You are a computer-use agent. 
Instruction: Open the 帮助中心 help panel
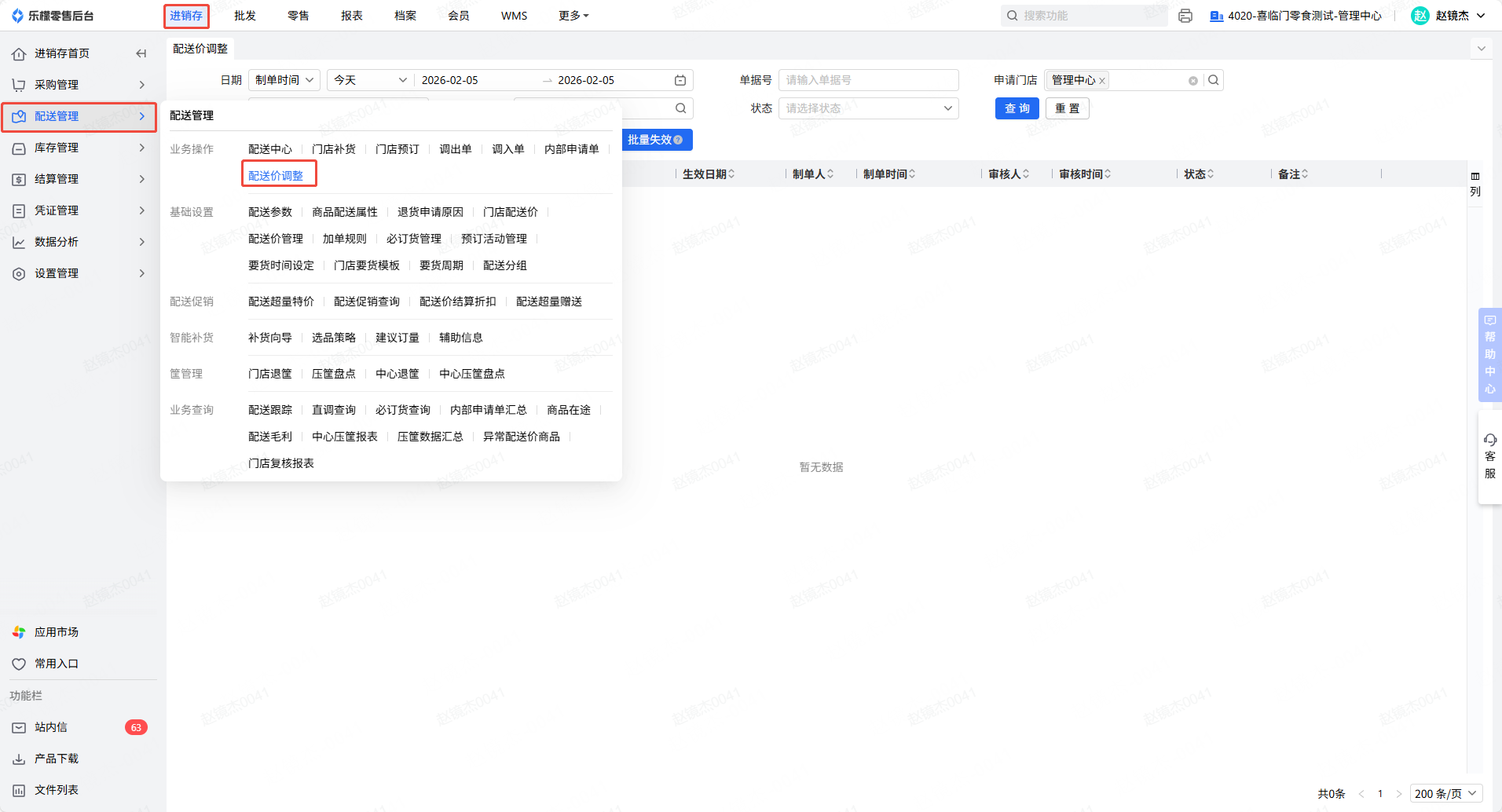[x=1490, y=354]
